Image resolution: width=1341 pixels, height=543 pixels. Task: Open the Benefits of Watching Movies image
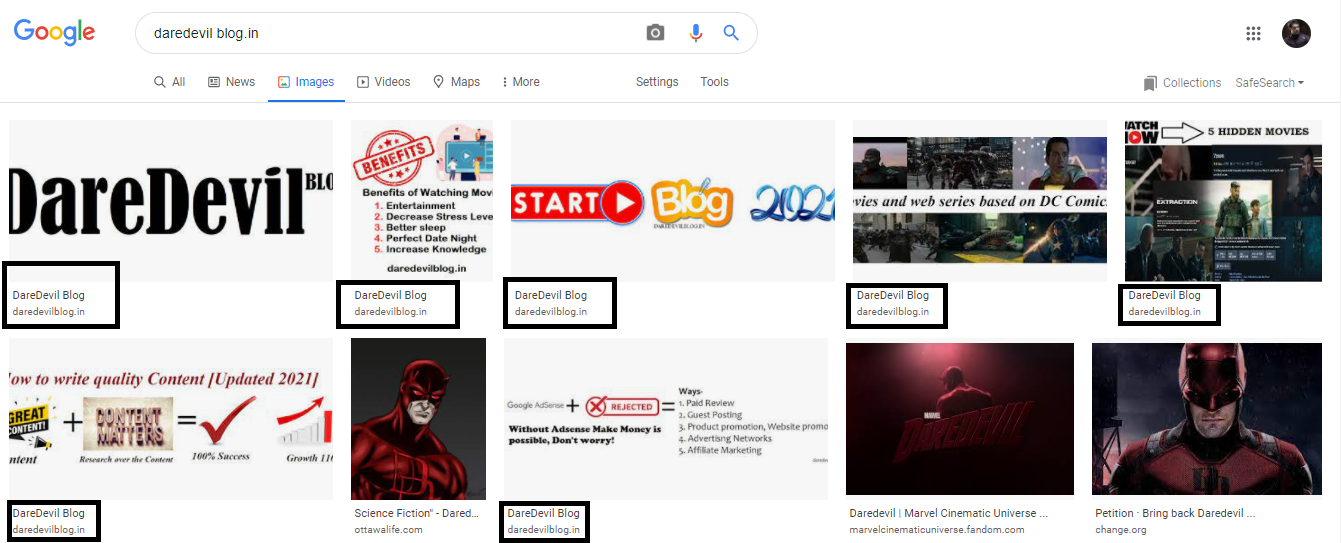coord(422,200)
